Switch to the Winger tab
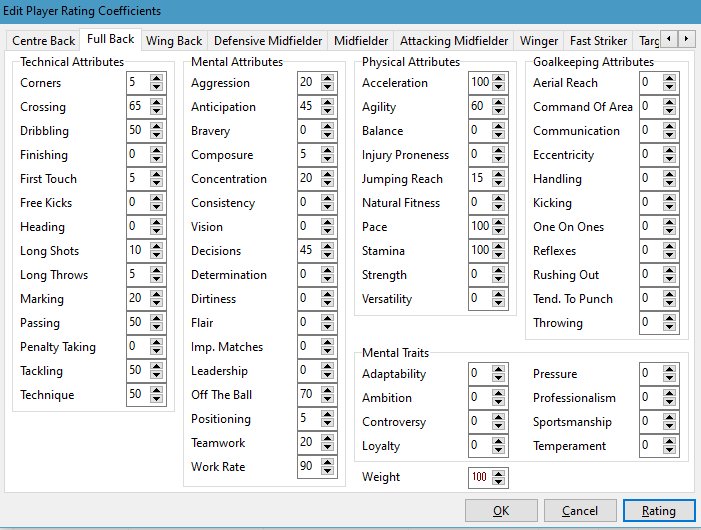This screenshot has width=701, height=530. tap(539, 41)
